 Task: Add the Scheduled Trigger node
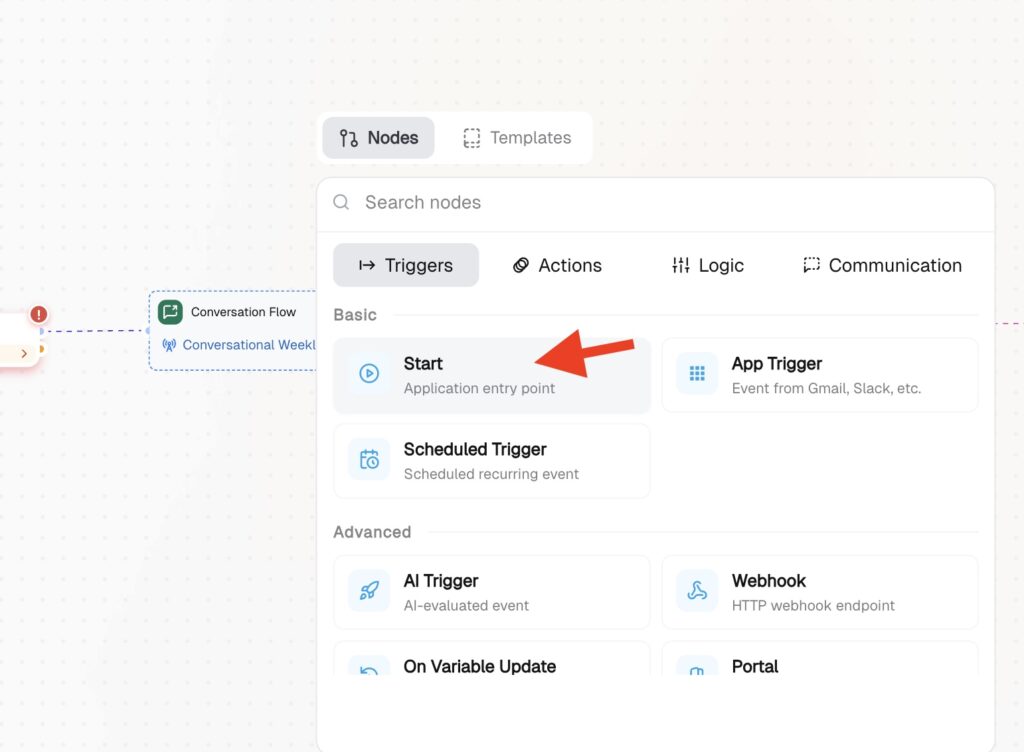(x=492, y=461)
